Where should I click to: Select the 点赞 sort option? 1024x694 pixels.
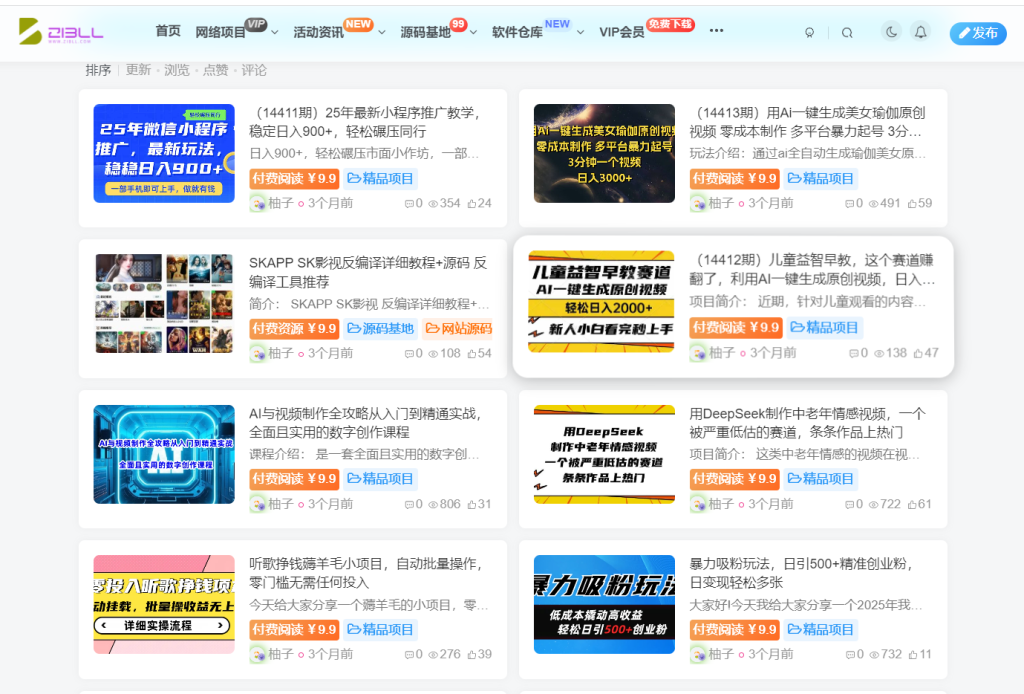pyautogui.click(x=214, y=70)
